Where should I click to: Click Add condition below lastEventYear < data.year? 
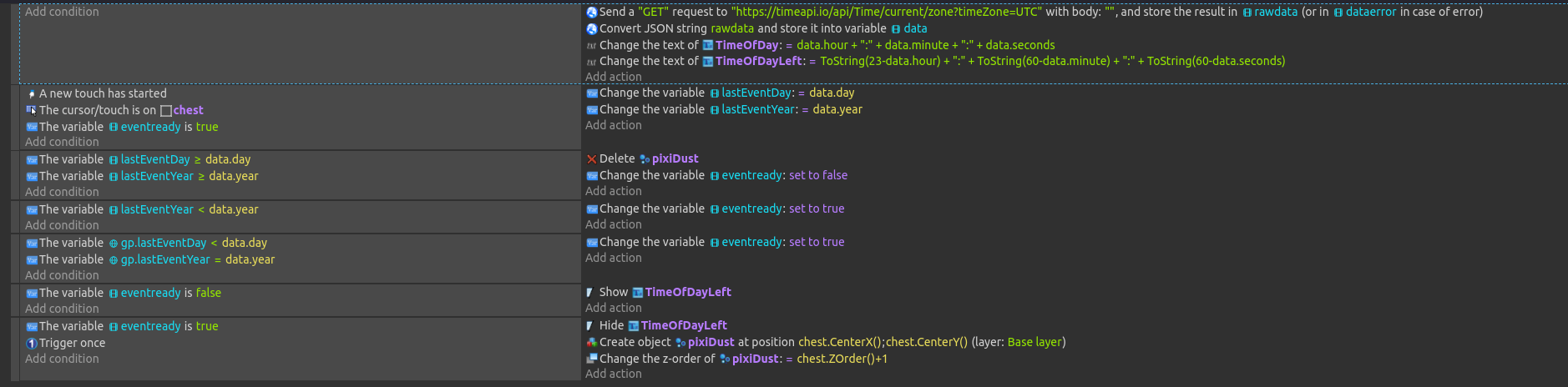(x=62, y=225)
